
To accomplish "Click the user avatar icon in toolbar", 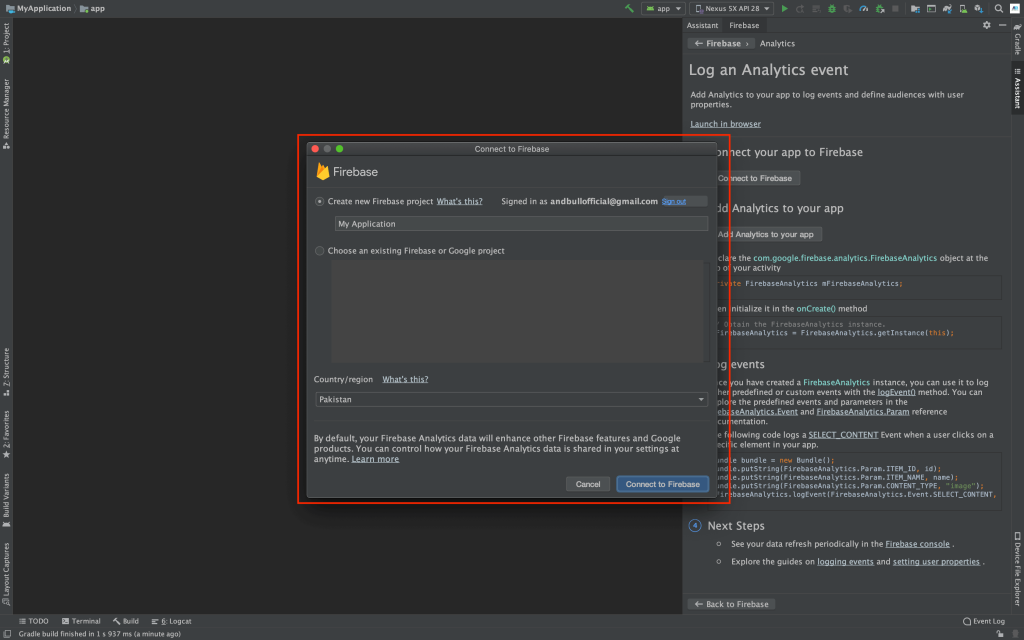I will (x=1015, y=8).
